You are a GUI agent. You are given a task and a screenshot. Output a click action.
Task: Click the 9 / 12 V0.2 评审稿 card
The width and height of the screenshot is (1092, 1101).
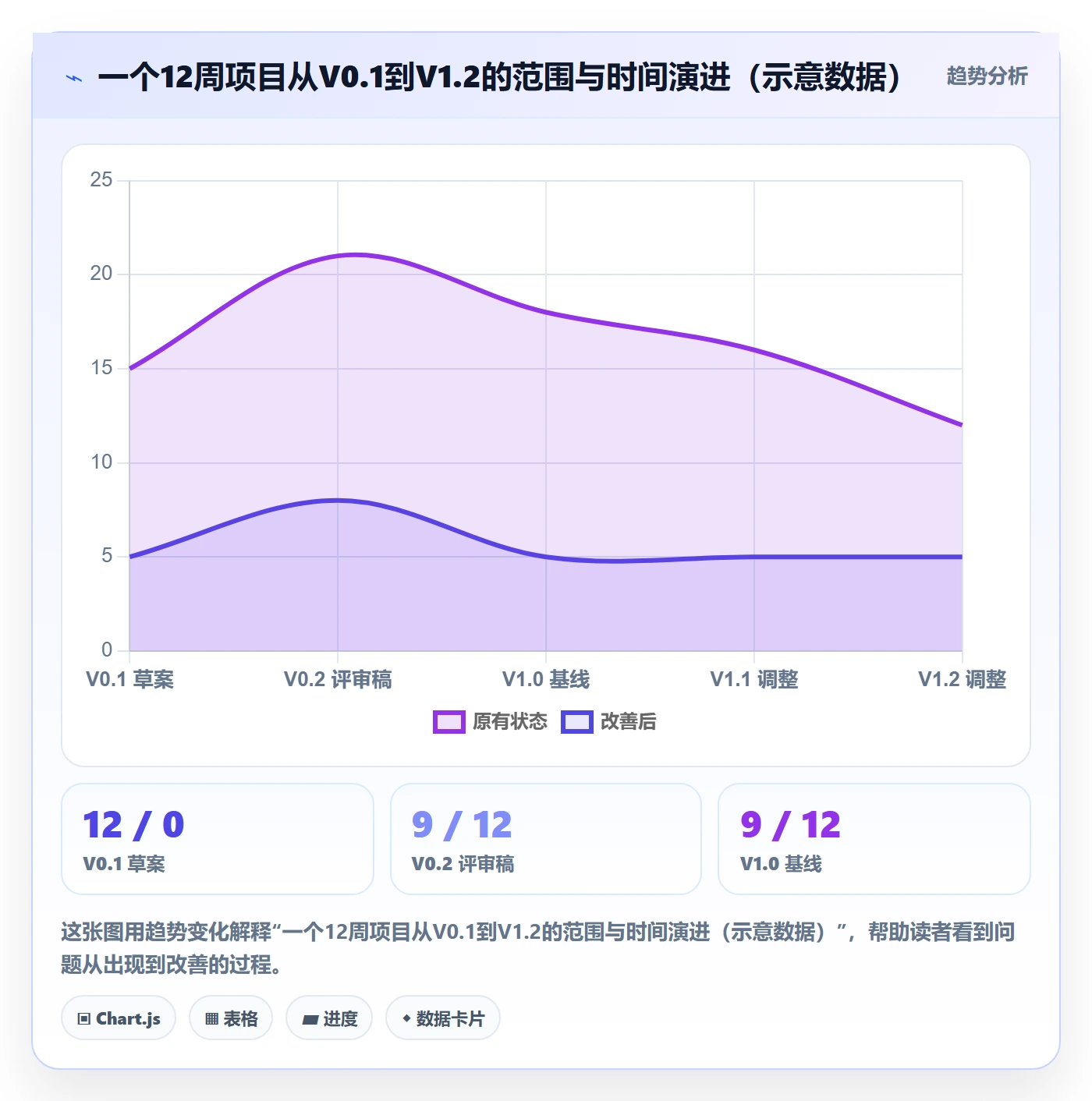[x=546, y=839]
